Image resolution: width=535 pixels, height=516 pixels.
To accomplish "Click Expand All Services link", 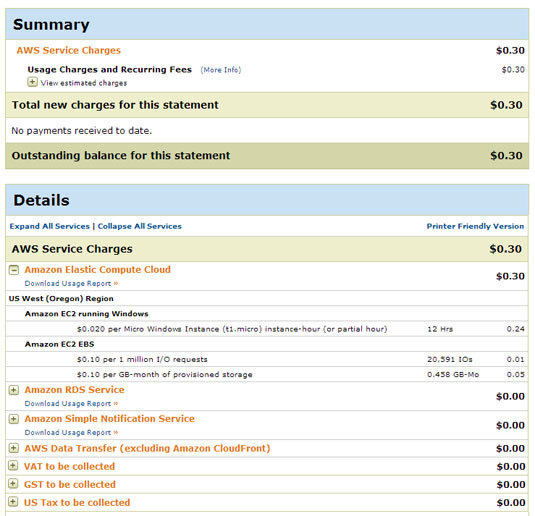I will pyautogui.click(x=49, y=226).
